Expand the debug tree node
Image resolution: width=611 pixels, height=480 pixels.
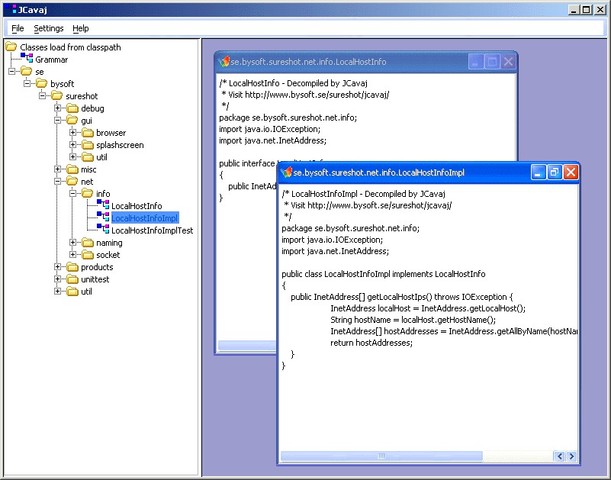coord(58,108)
